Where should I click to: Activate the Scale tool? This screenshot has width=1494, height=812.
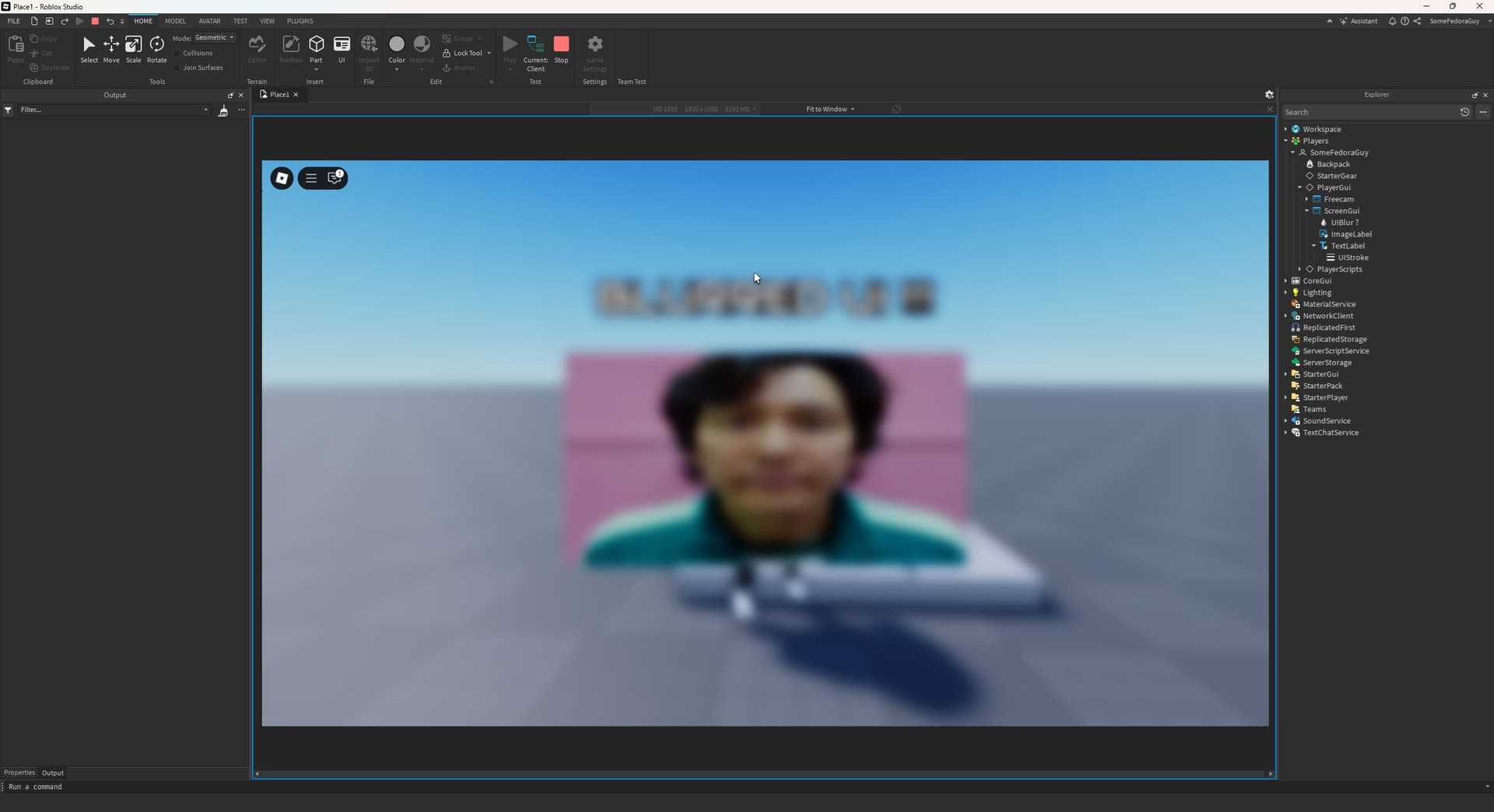click(x=134, y=50)
